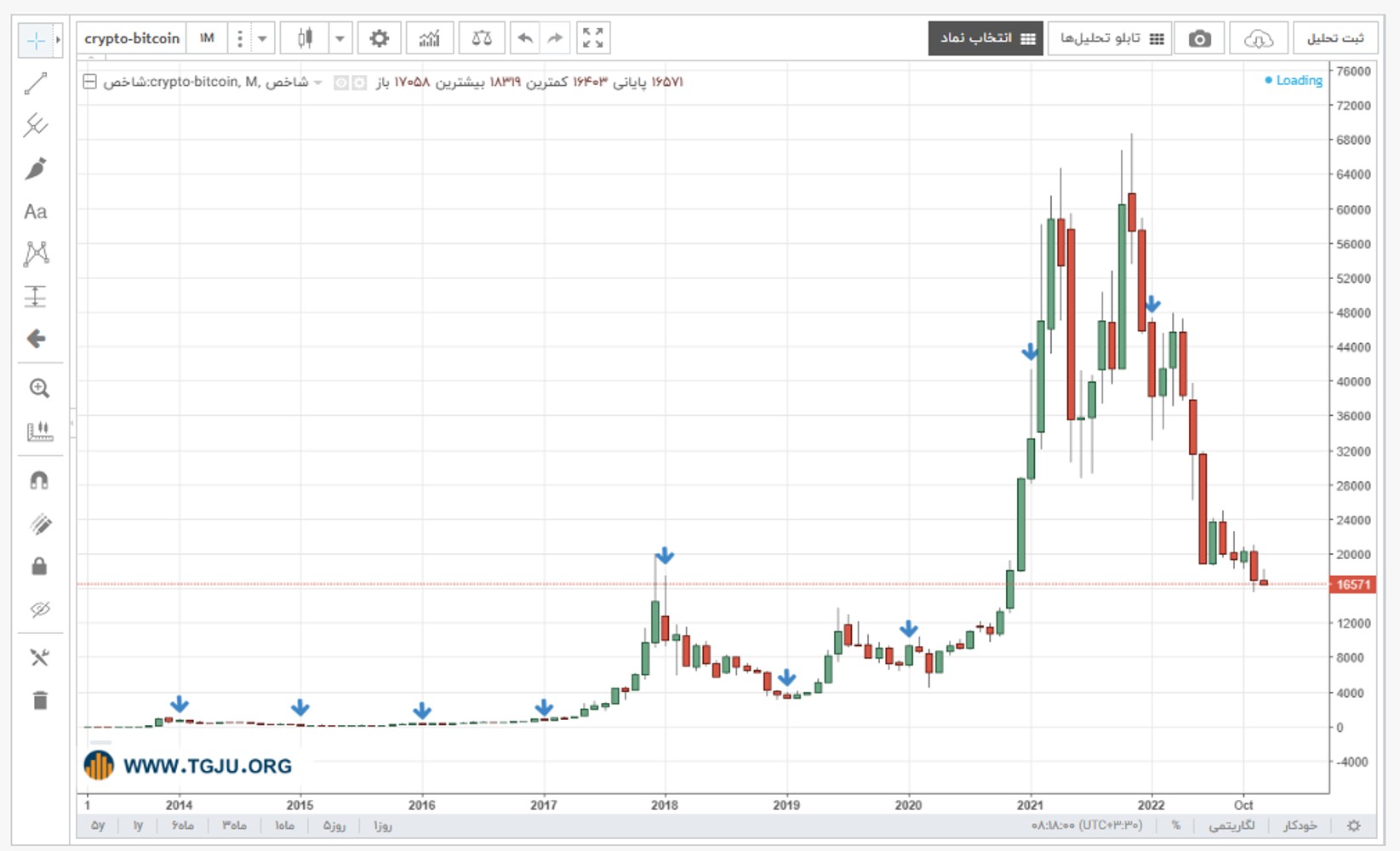
Task: Select the pitchfork drawing tool
Action: [36, 125]
